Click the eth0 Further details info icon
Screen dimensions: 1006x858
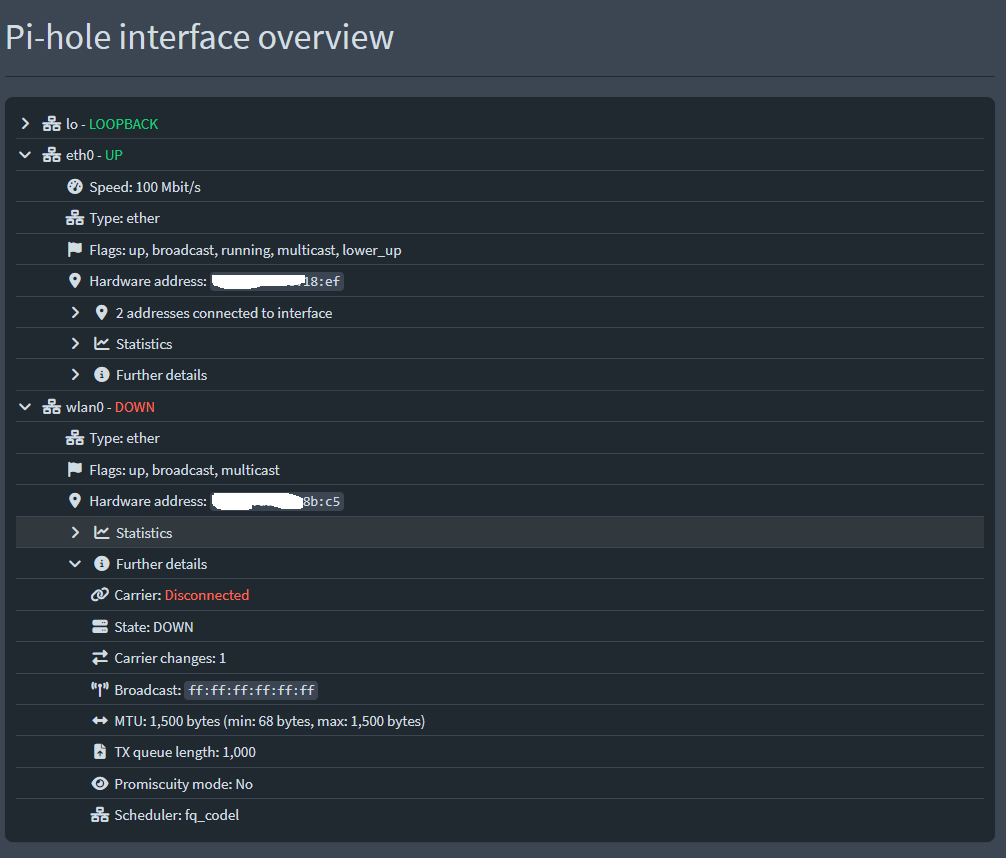click(x=101, y=374)
